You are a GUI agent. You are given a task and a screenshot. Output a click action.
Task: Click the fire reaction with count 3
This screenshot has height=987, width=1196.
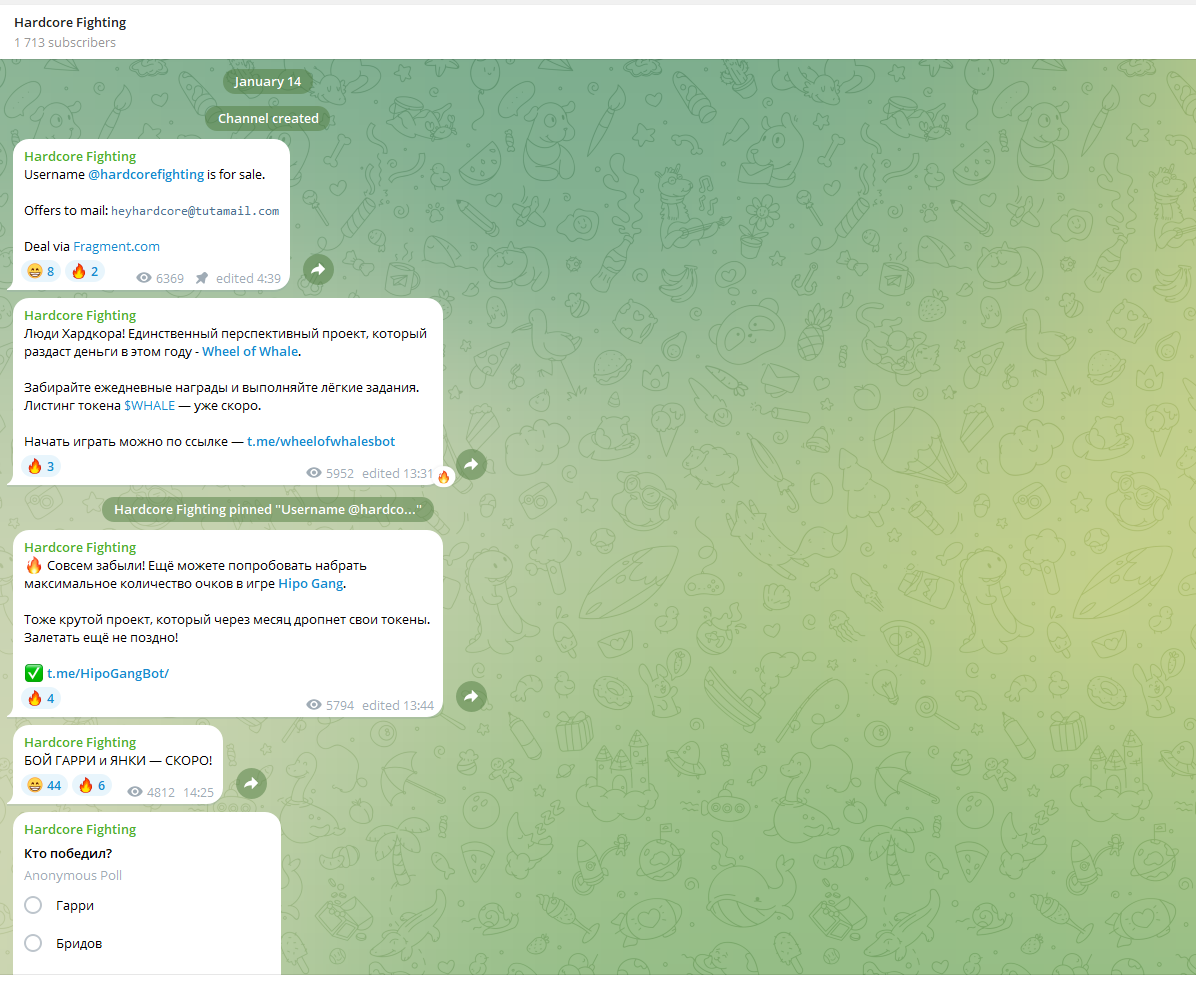click(x=41, y=466)
